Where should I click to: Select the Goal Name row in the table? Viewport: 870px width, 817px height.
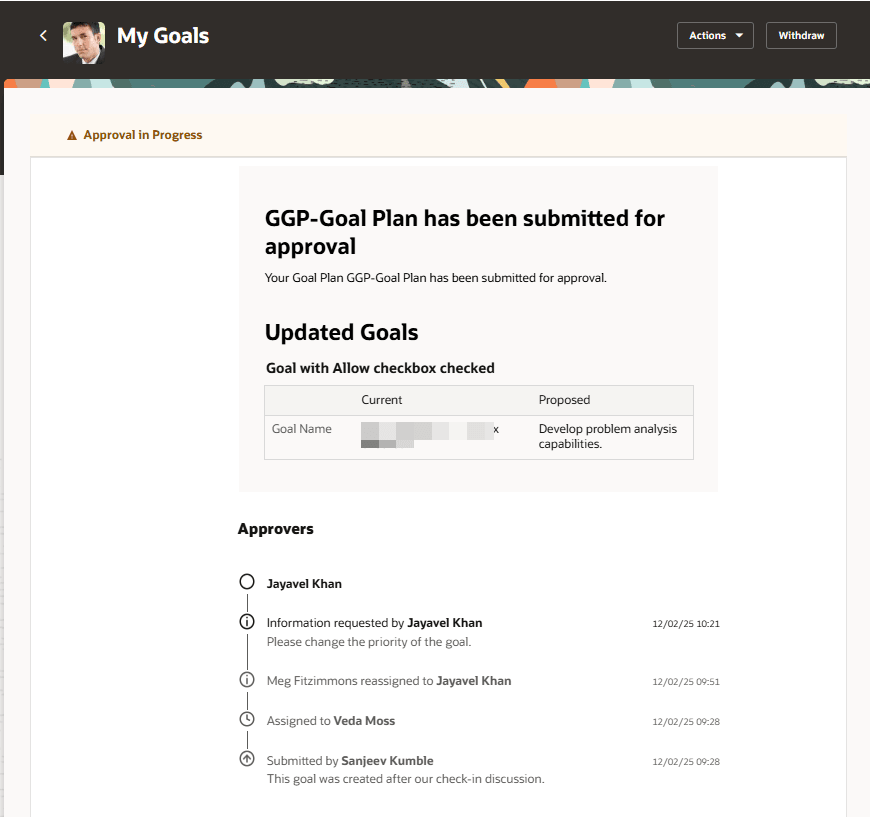click(302, 428)
